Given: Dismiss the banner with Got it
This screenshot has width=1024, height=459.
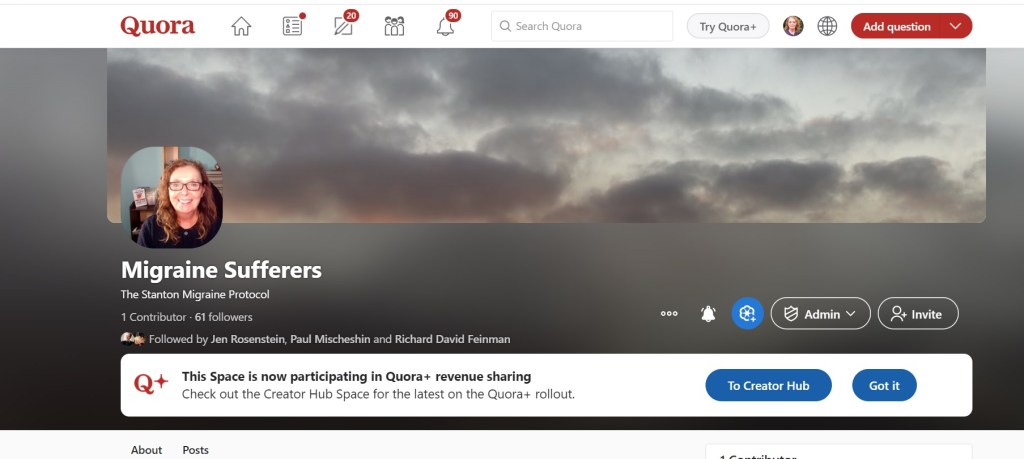Looking at the screenshot, I should 884,386.
